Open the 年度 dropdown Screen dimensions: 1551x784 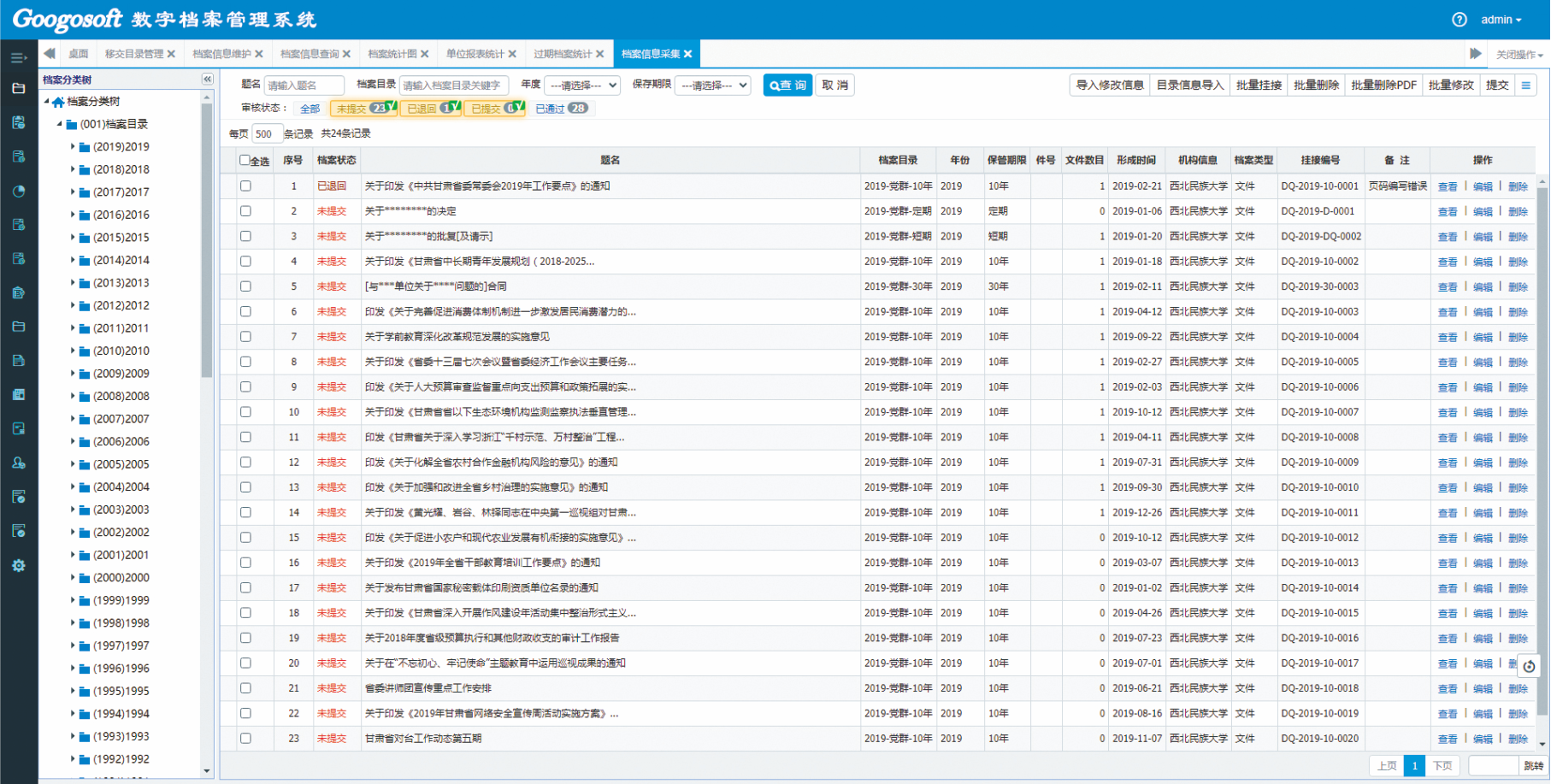click(x=583, y=85)
